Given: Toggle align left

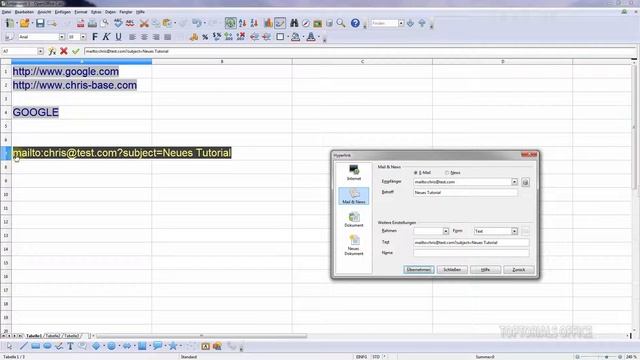Looking at the screenshot, I should pyautogui.click(x=132, y=37).
